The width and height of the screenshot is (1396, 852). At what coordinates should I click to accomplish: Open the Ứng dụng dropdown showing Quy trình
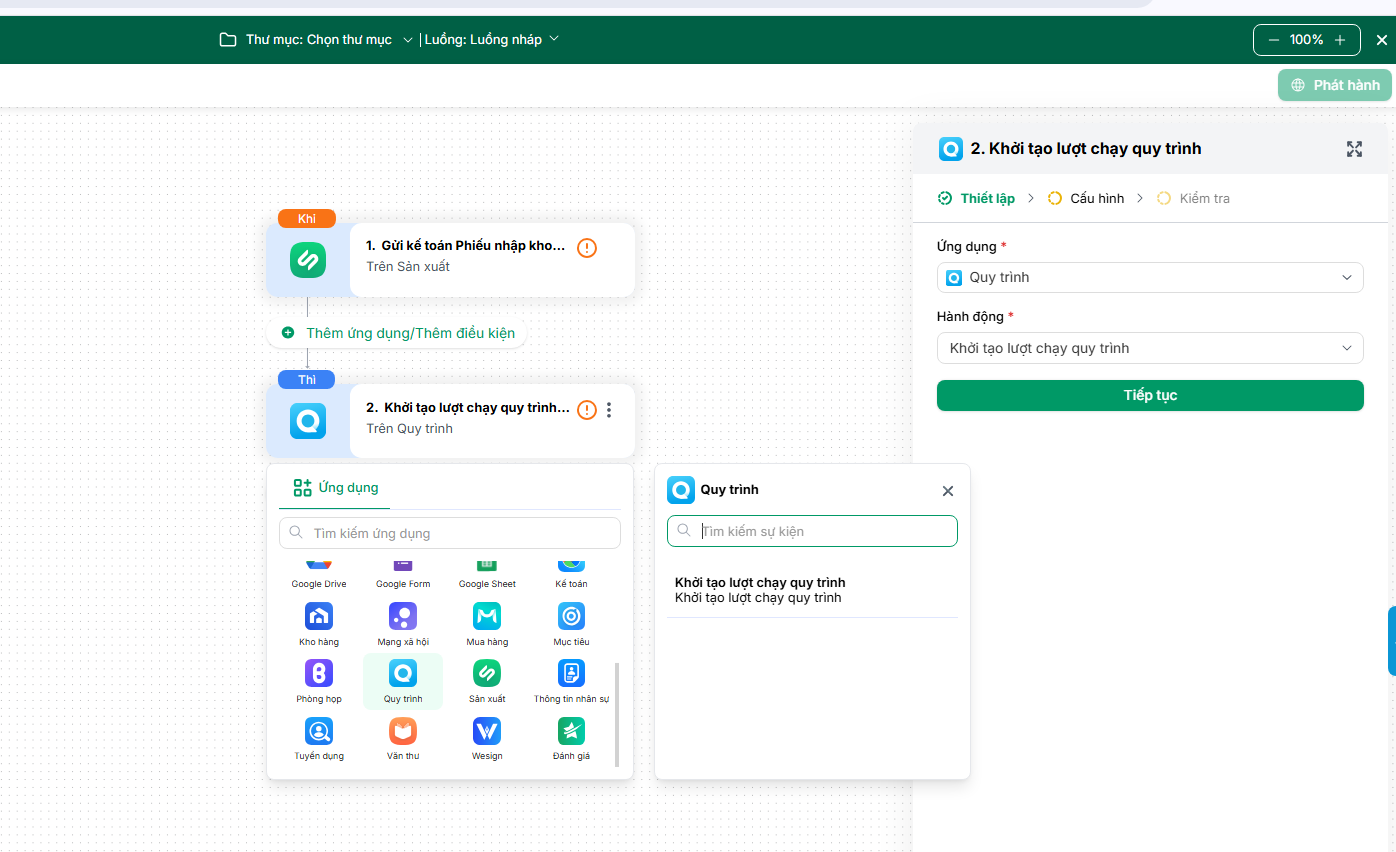(x=1150, y=277)
